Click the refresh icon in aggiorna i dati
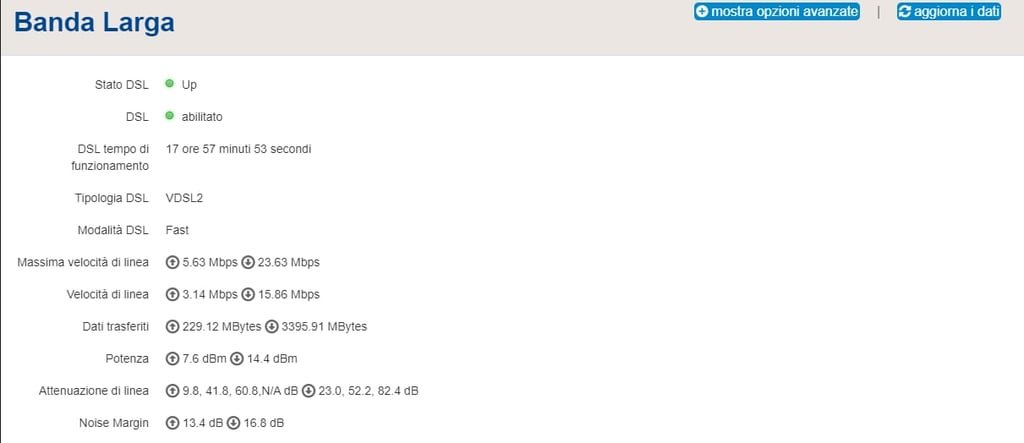 905,12
